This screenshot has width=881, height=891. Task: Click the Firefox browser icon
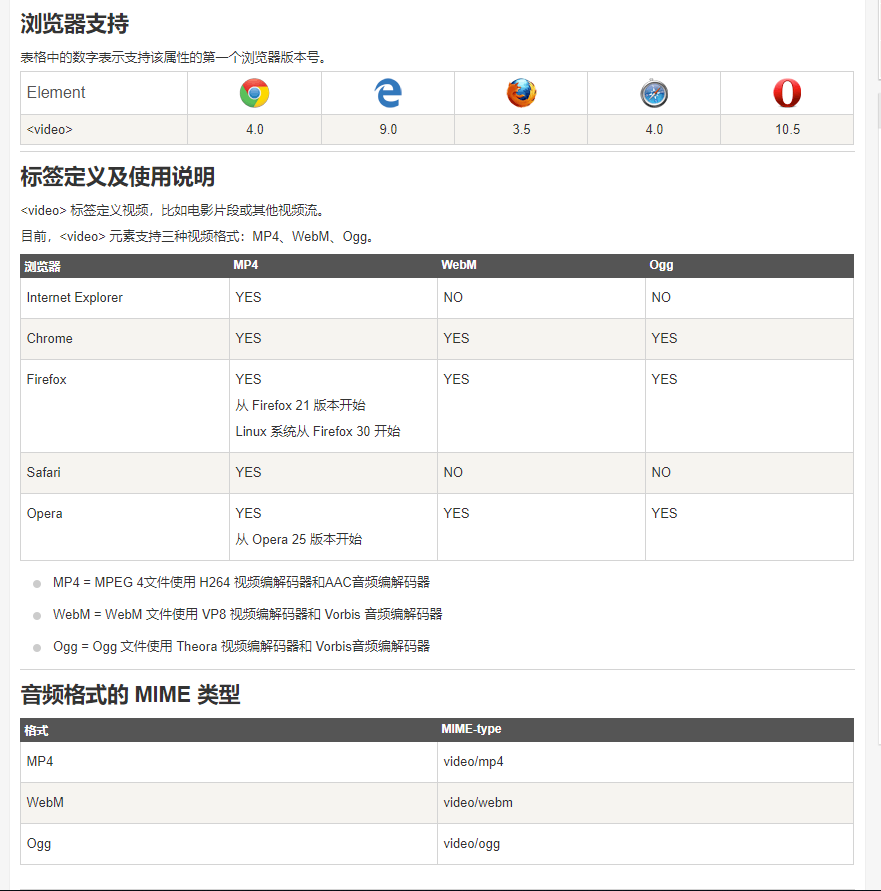click(x=521, y=93)
